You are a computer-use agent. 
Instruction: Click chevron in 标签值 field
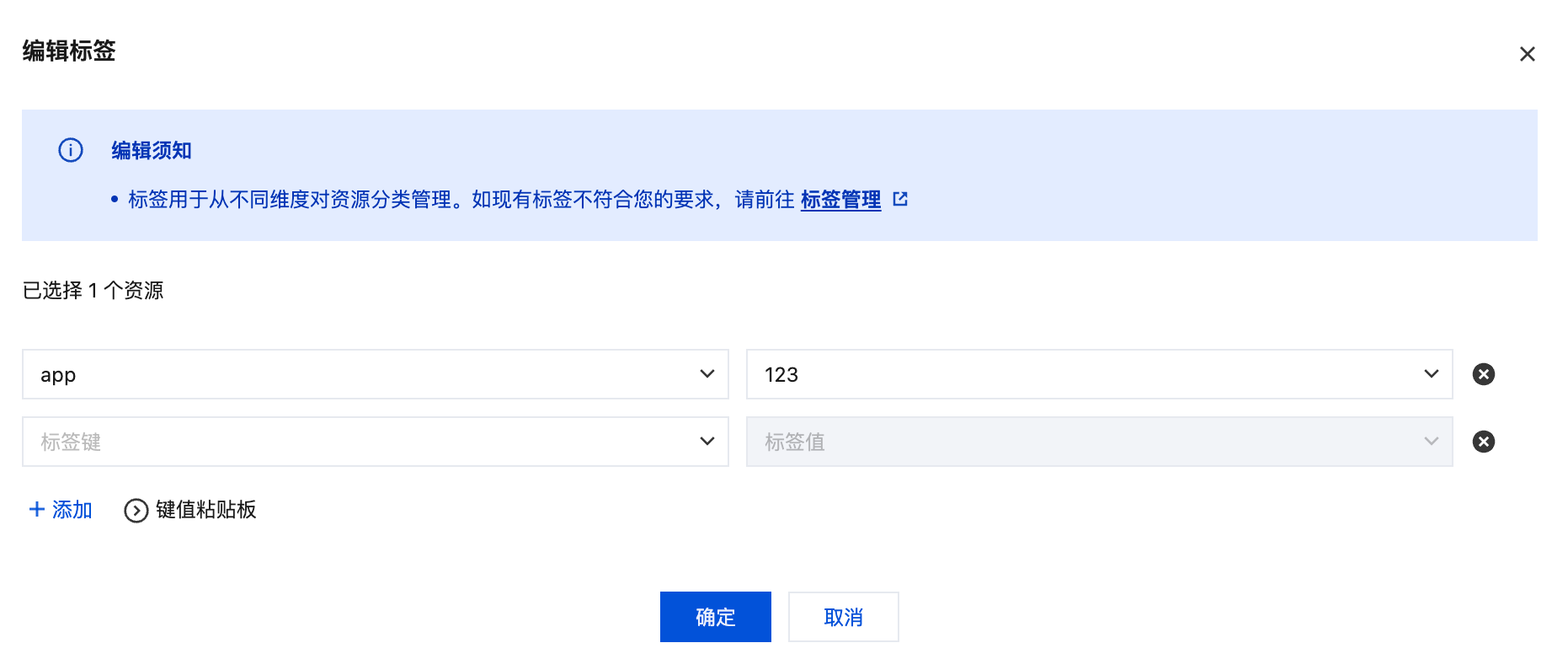pyautogui.click(x=1431, y=442)
